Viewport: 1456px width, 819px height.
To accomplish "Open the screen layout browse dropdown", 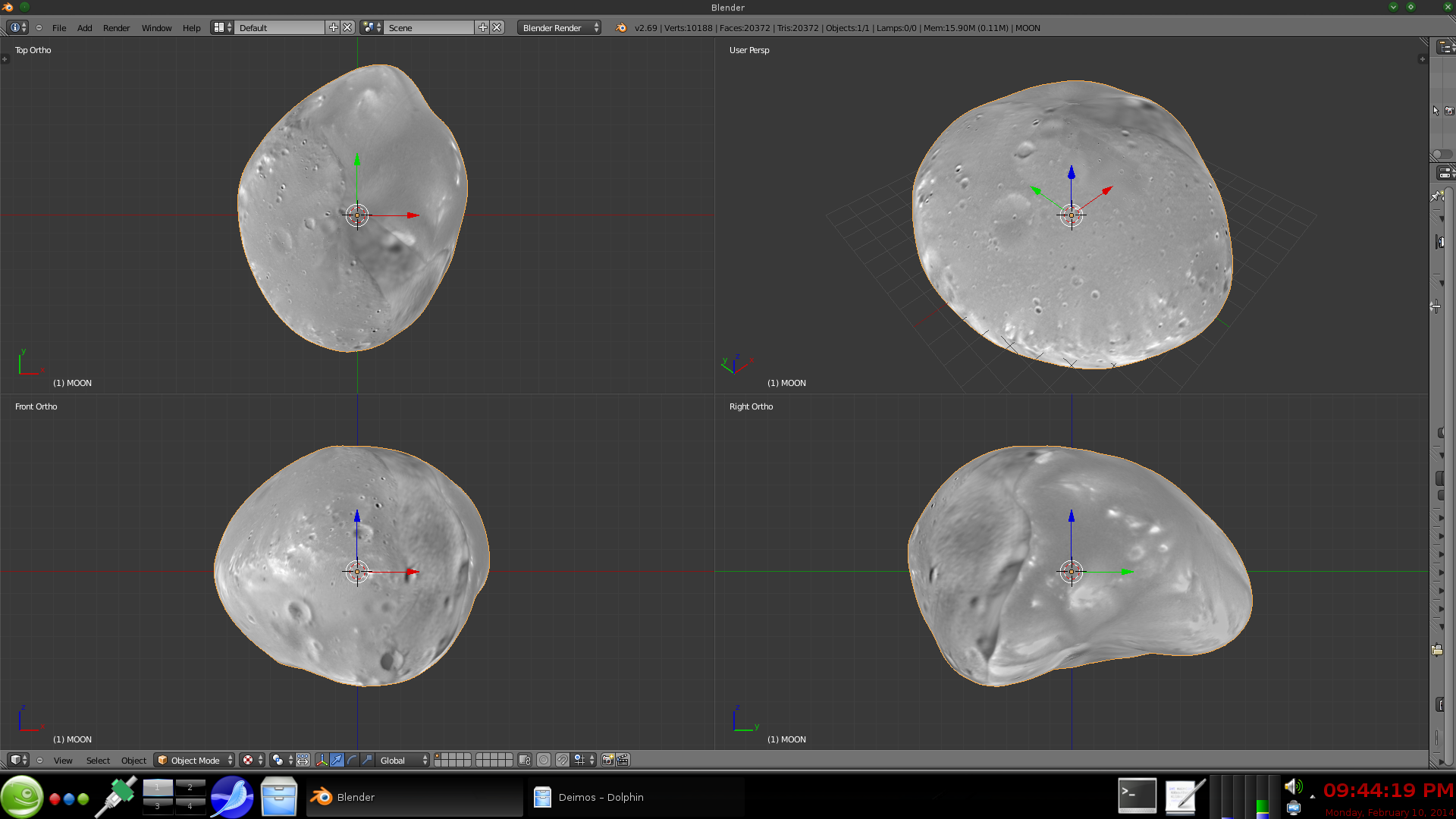I will [x=222, y=27].
